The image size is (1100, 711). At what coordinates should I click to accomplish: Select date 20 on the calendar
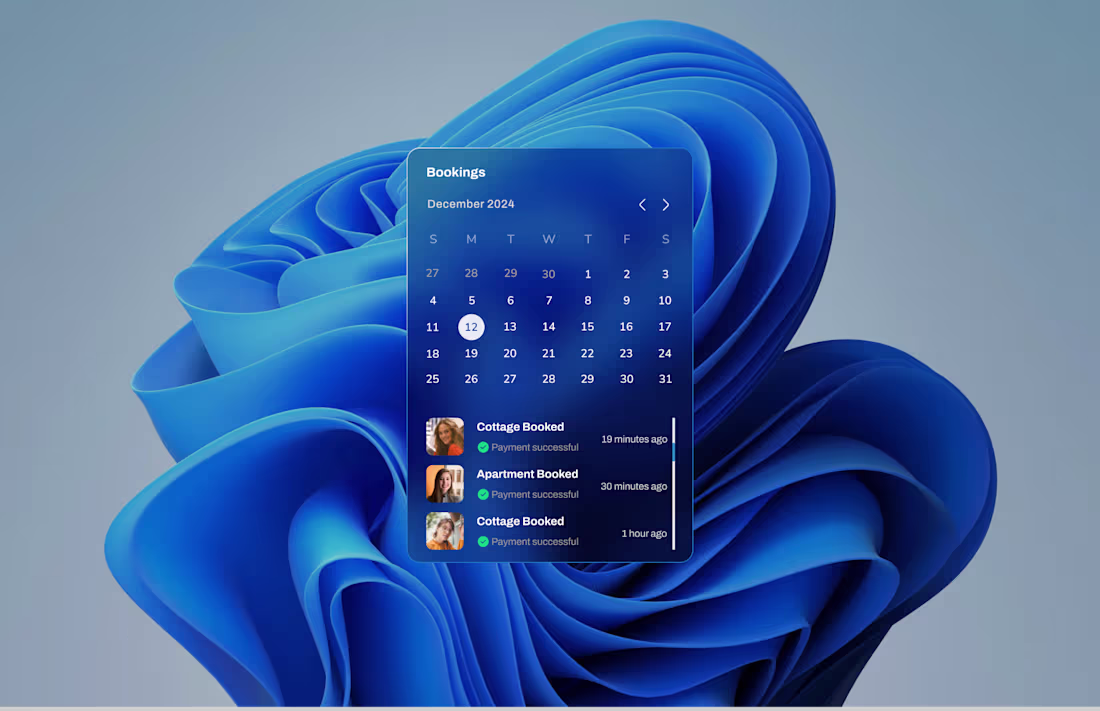510,354
